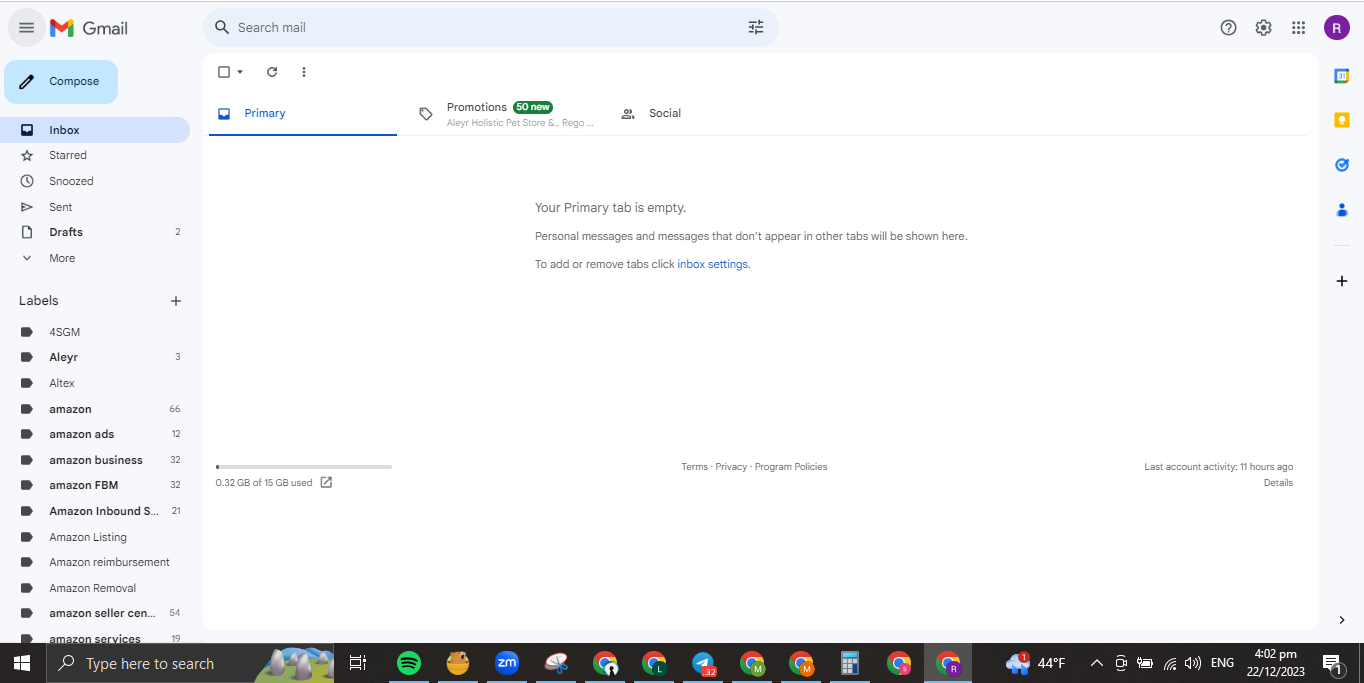This screenshot has height=683, width=1364.
Task: Open Calculator from the taskbar
Action: click(x=850, y=663)
